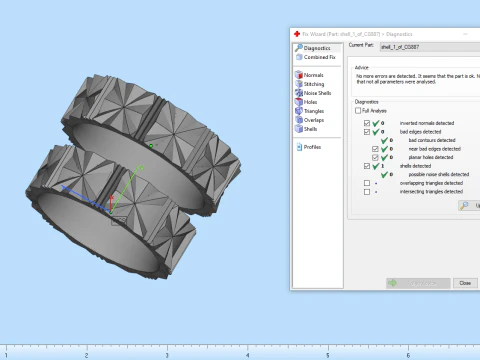Toggle planar holes detected checkbox
Viewport: 480px width, 360px height.
pyautogui.click(x=375, y=157)
